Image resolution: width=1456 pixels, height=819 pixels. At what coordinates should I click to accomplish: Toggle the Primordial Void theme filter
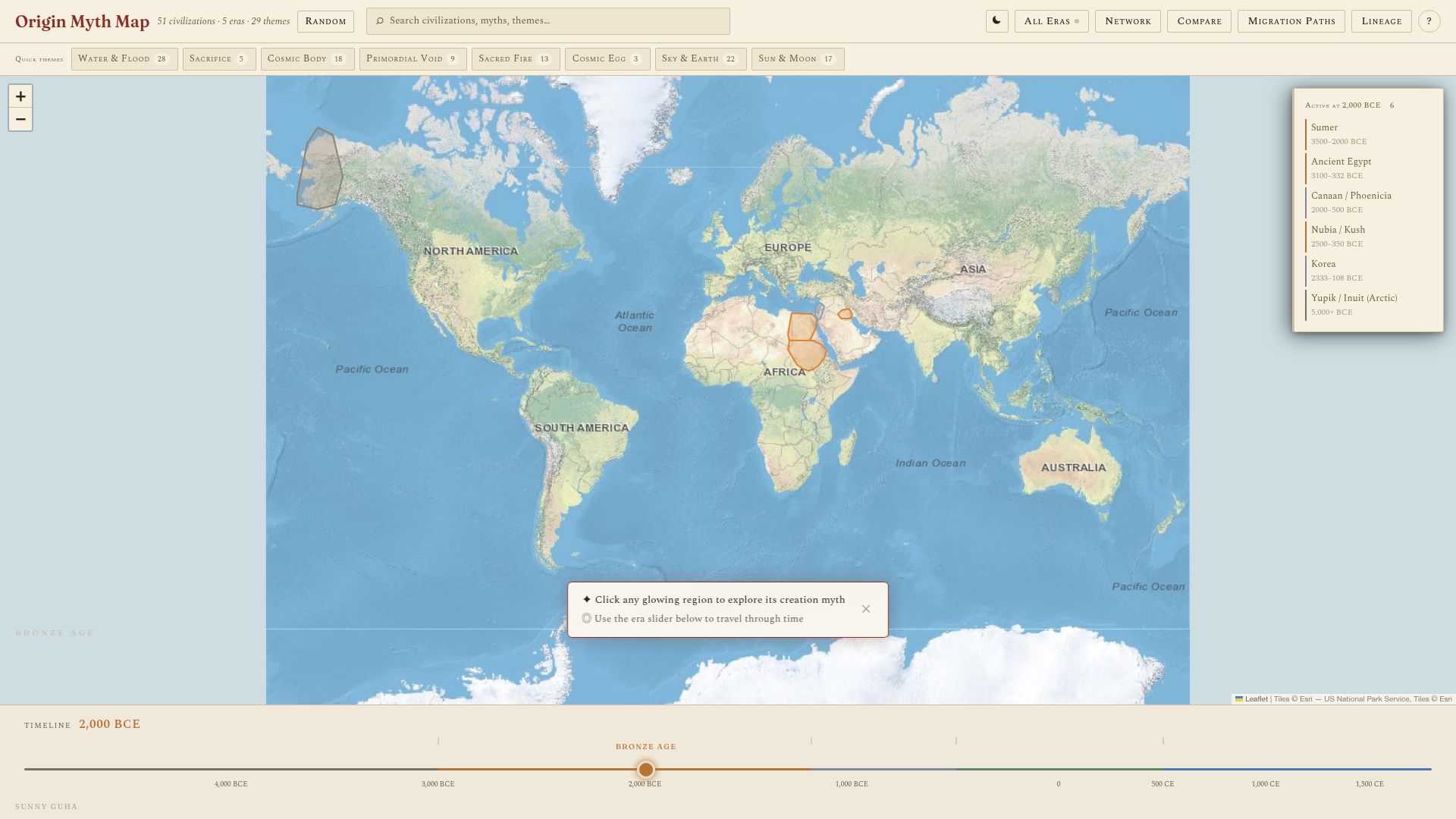click(x=413, y=59)
